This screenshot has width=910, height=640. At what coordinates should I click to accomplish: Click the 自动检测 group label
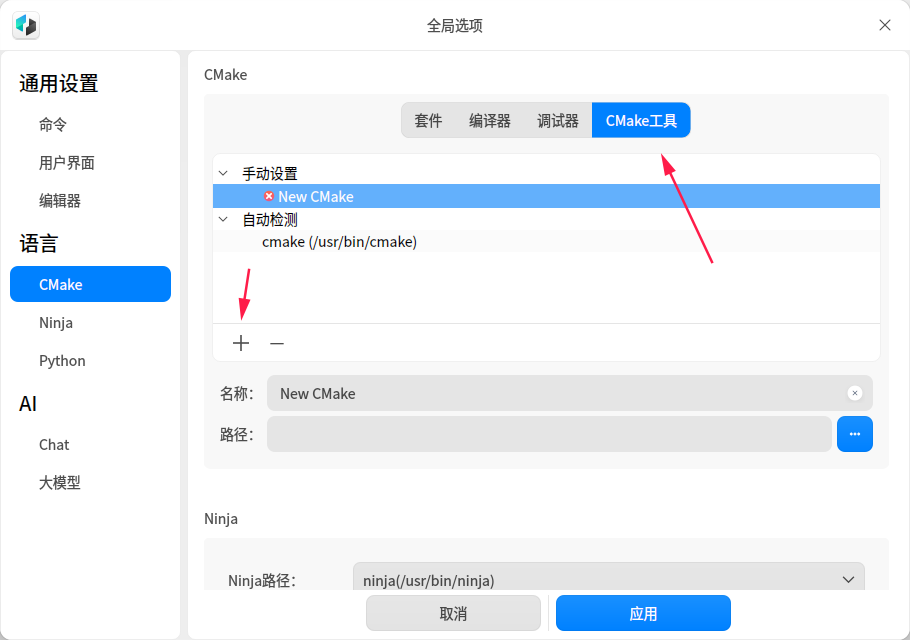tap(270, 219)
